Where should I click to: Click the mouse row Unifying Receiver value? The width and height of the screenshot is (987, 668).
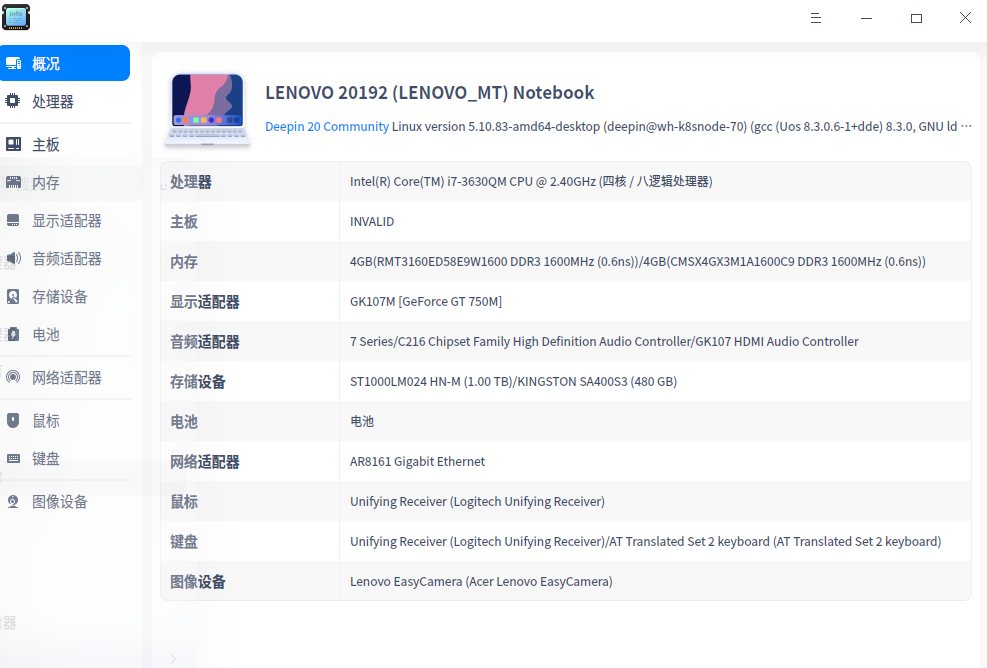click(477, 502)
